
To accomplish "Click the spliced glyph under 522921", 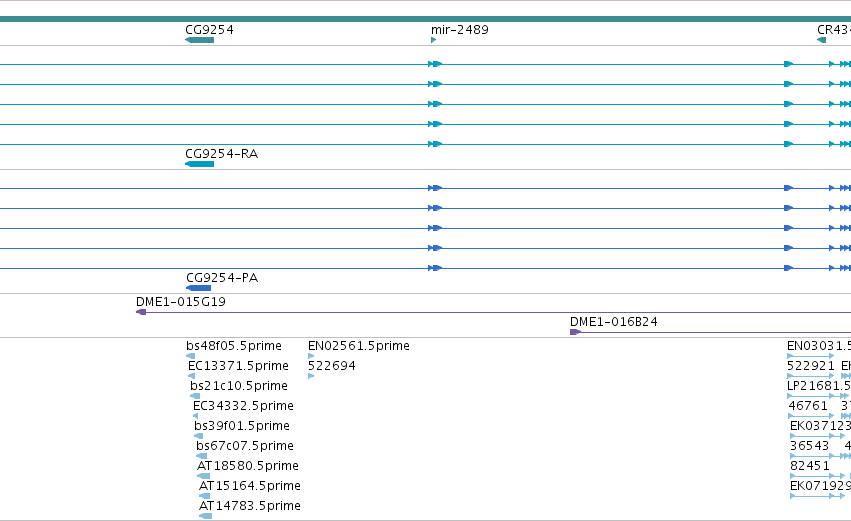I will 811,376.
